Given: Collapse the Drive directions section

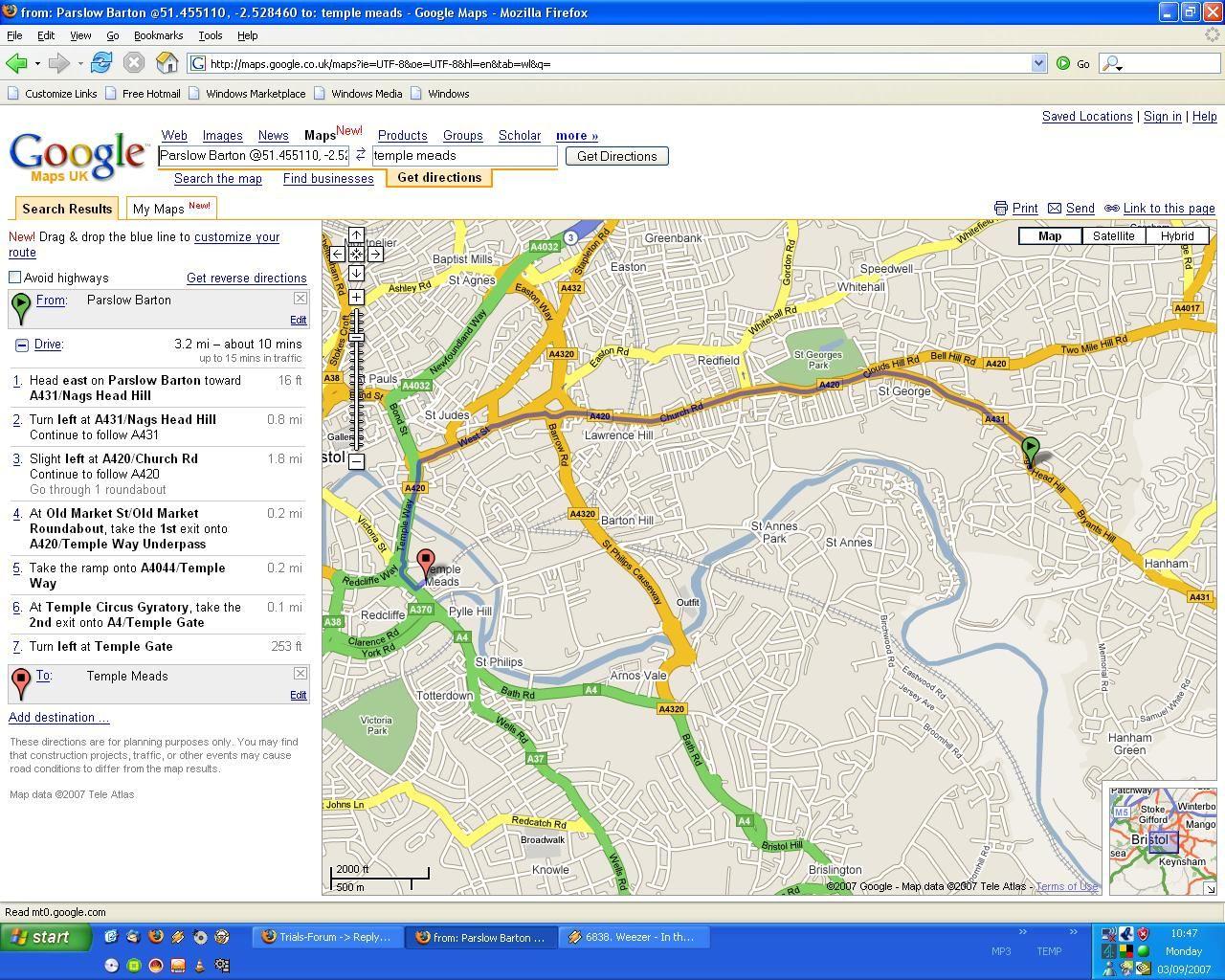Looking at the screenshot, I should click(x=21, y=345).
